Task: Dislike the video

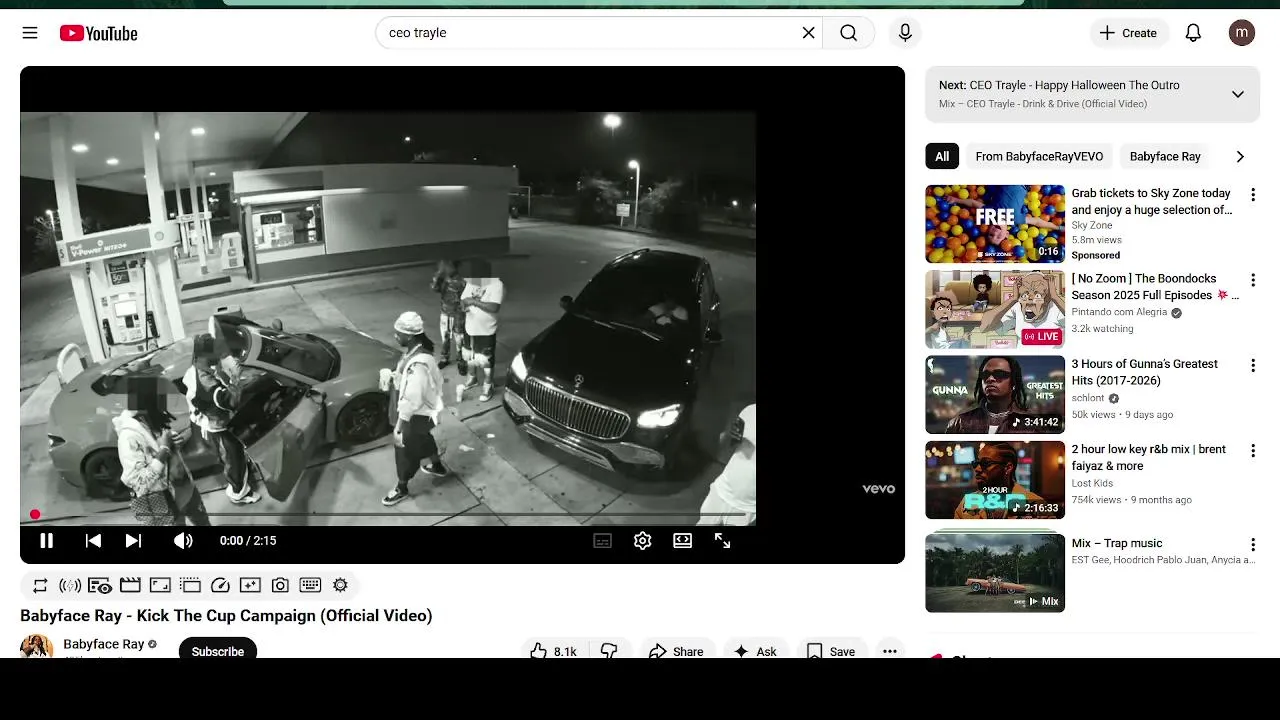Action: tap(610, 650)
